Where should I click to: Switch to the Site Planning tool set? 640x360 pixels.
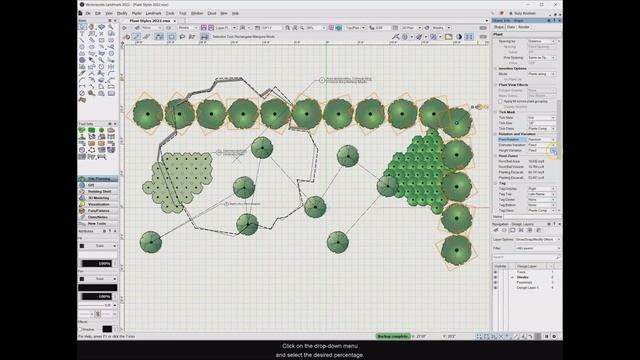point(98,179)
